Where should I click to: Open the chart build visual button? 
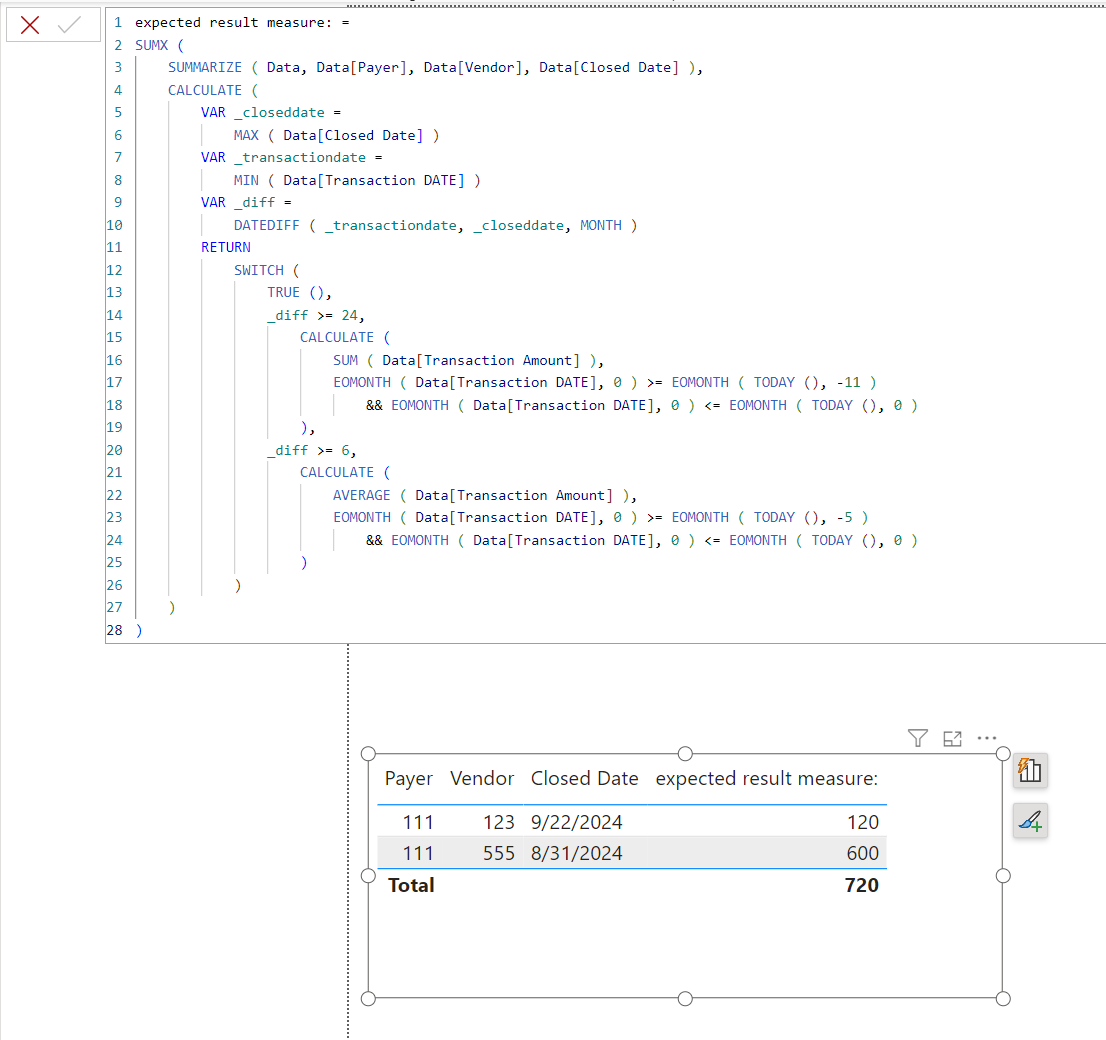[1030, 770]
